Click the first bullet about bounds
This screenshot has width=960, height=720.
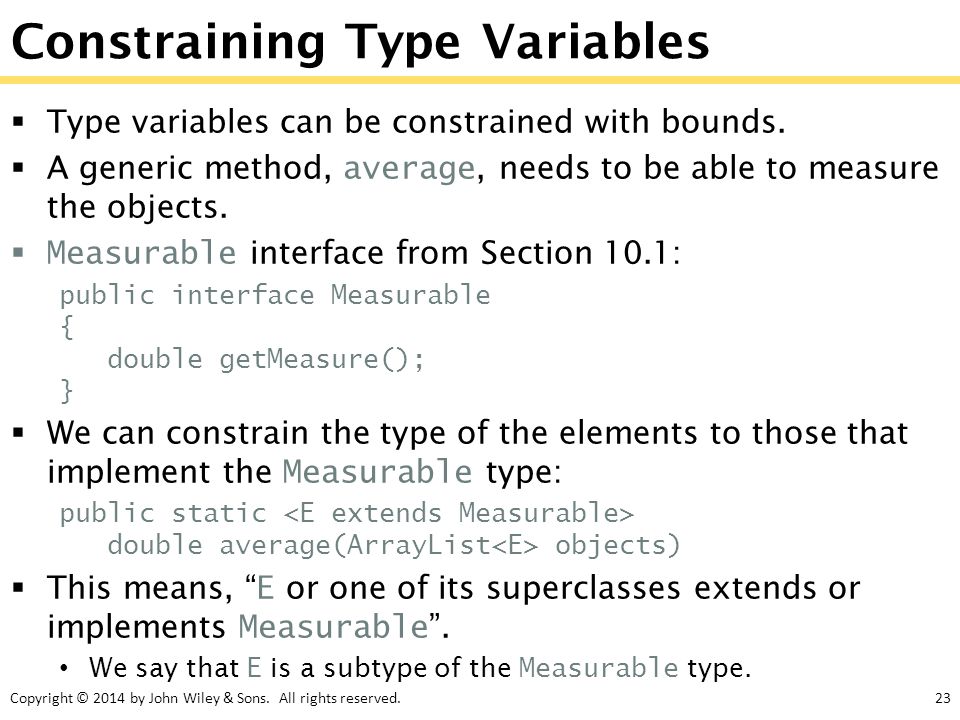416,121
